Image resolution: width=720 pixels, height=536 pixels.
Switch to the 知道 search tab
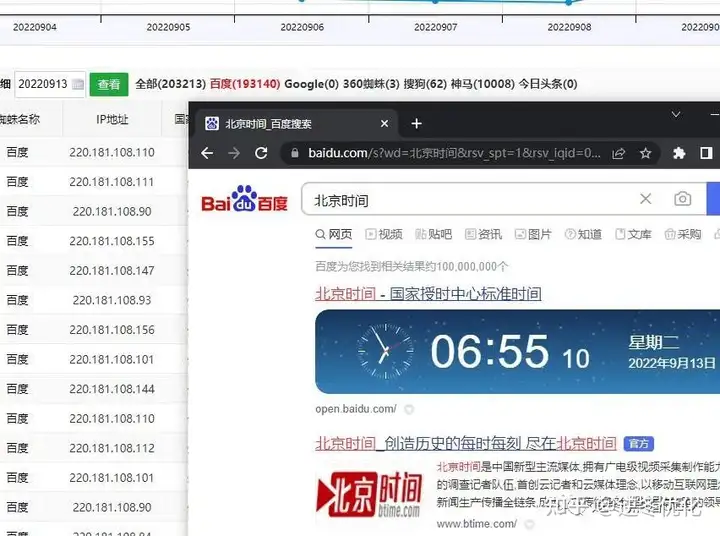coord(583,234)
